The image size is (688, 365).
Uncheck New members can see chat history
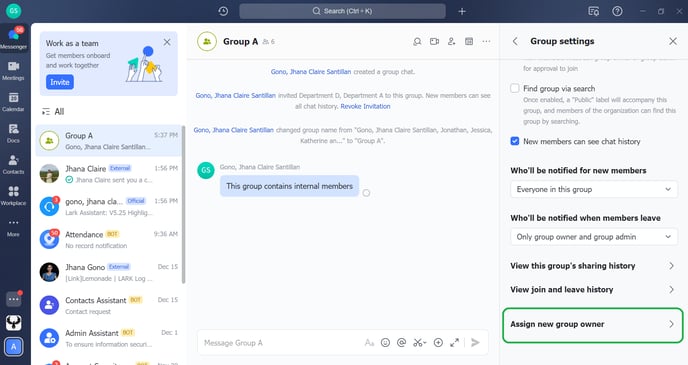coord(515,141)
